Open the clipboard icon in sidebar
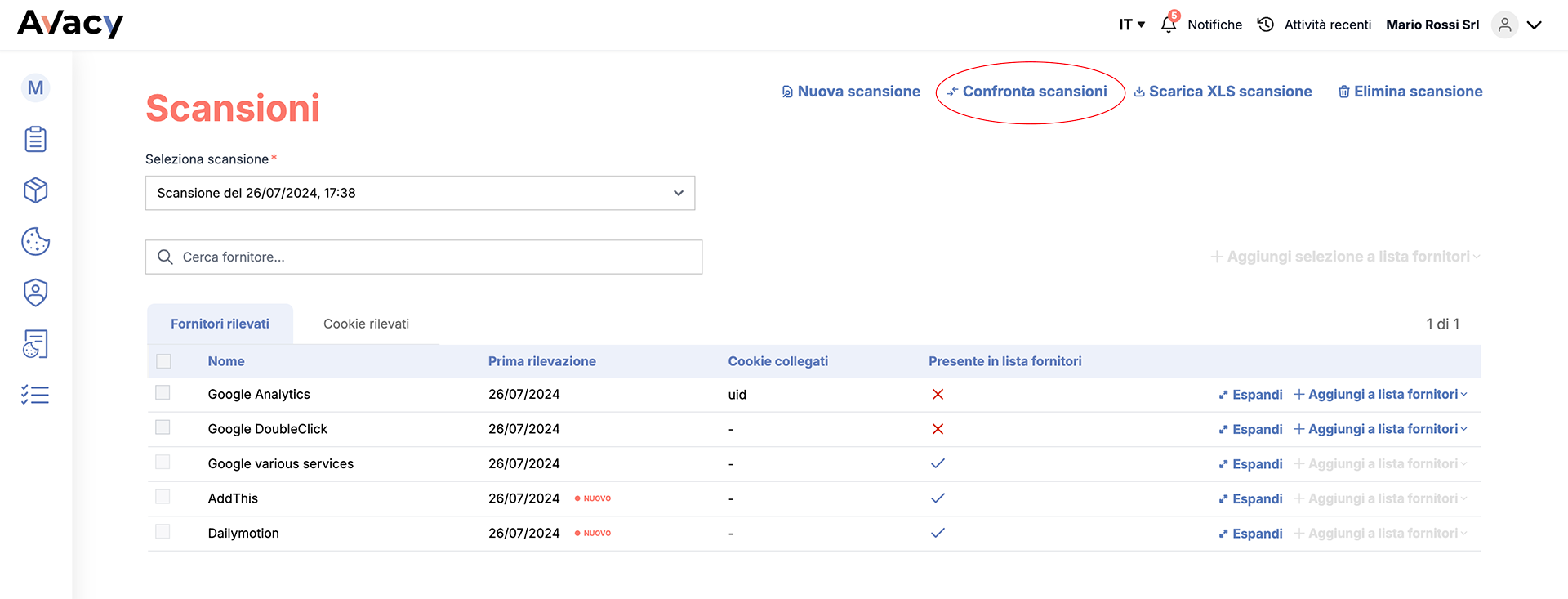The image size is (1568, 599). pyautogui.click(x=35, y=139)
